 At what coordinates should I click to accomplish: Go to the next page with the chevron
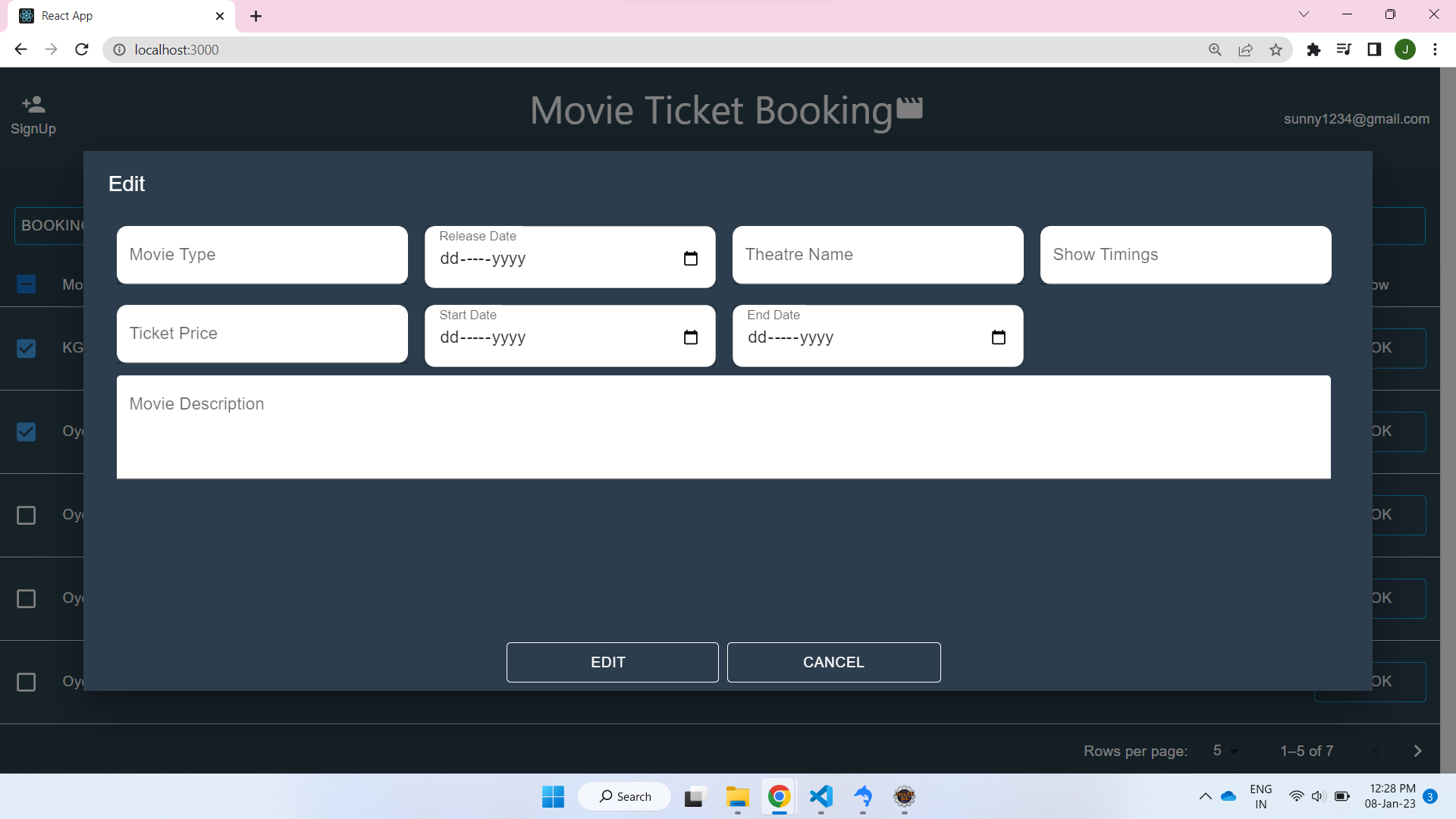pos(1417,751)
